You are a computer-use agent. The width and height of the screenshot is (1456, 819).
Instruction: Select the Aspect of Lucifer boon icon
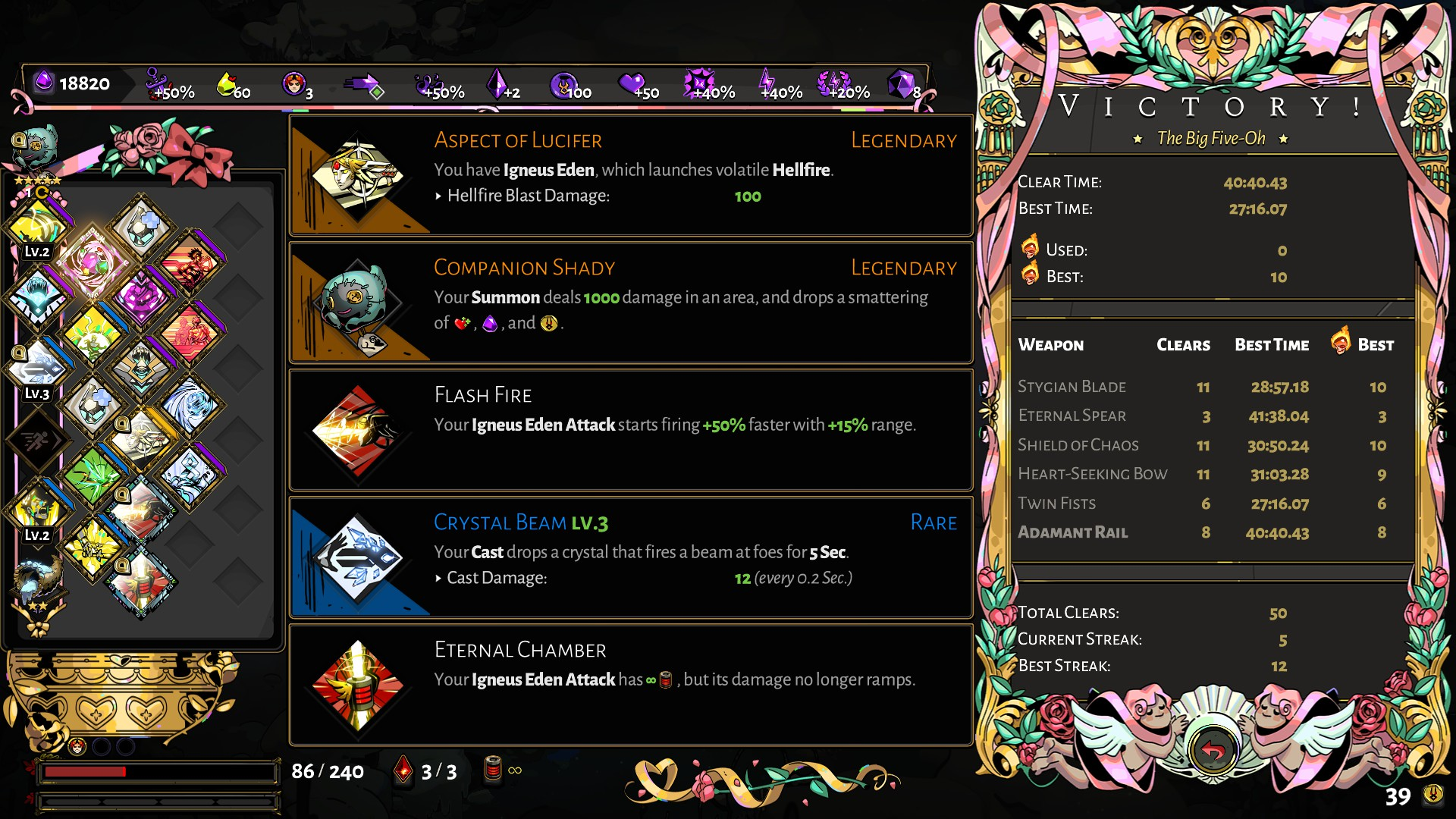tap(359, 175)
